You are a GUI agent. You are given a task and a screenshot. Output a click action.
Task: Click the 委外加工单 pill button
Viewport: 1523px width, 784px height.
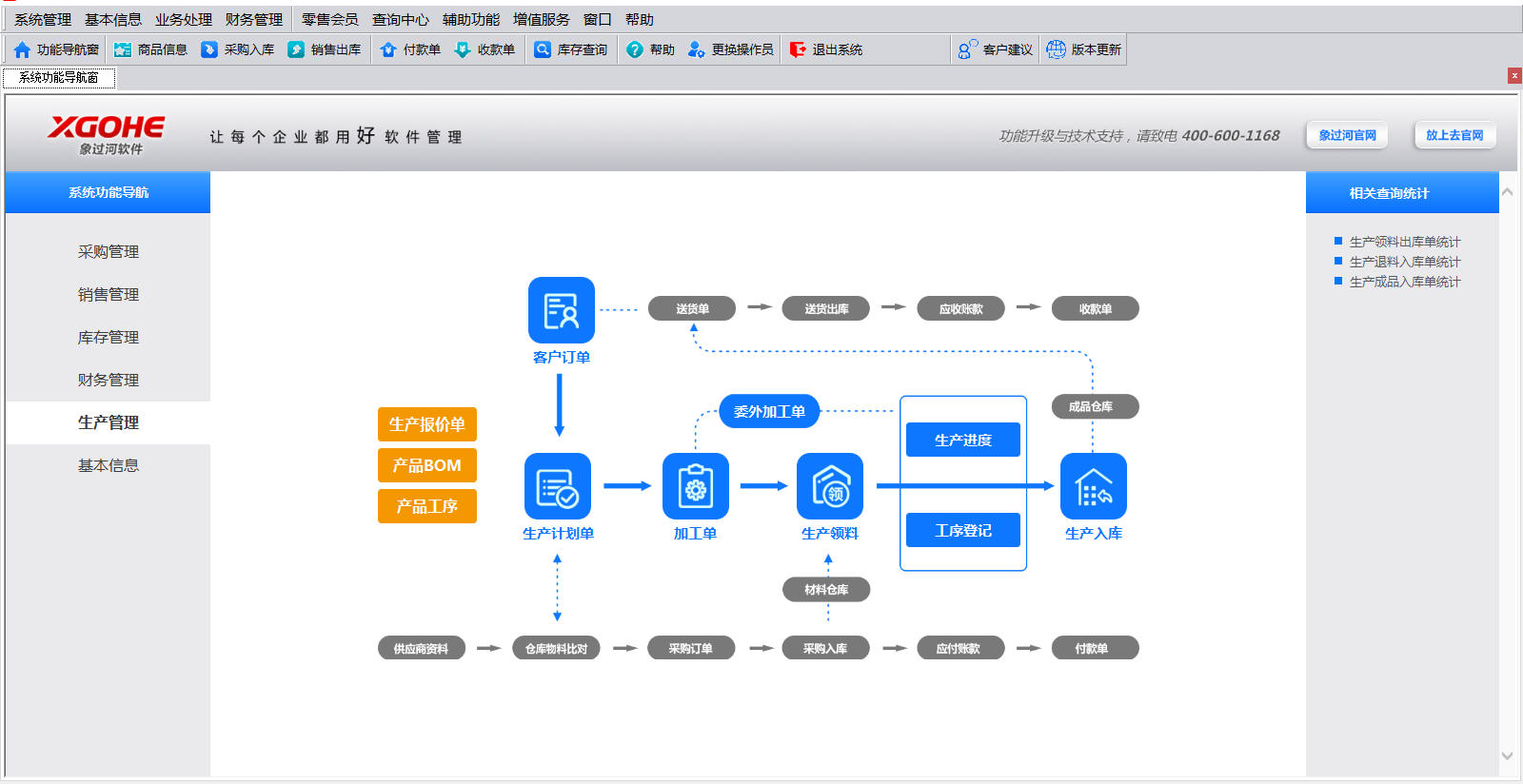tap(769, 411)
